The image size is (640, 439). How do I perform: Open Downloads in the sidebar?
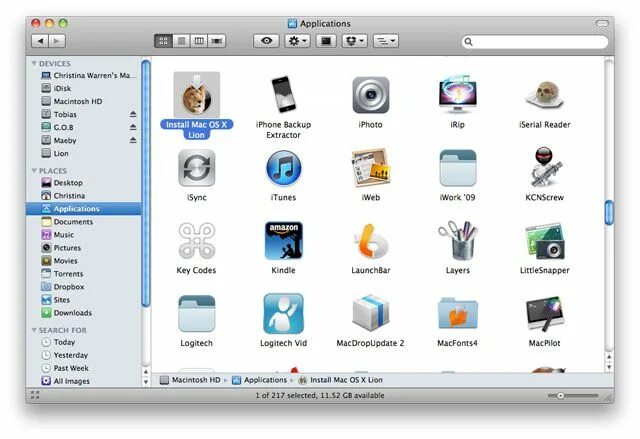pyautogui.click(x=84, y=313)
